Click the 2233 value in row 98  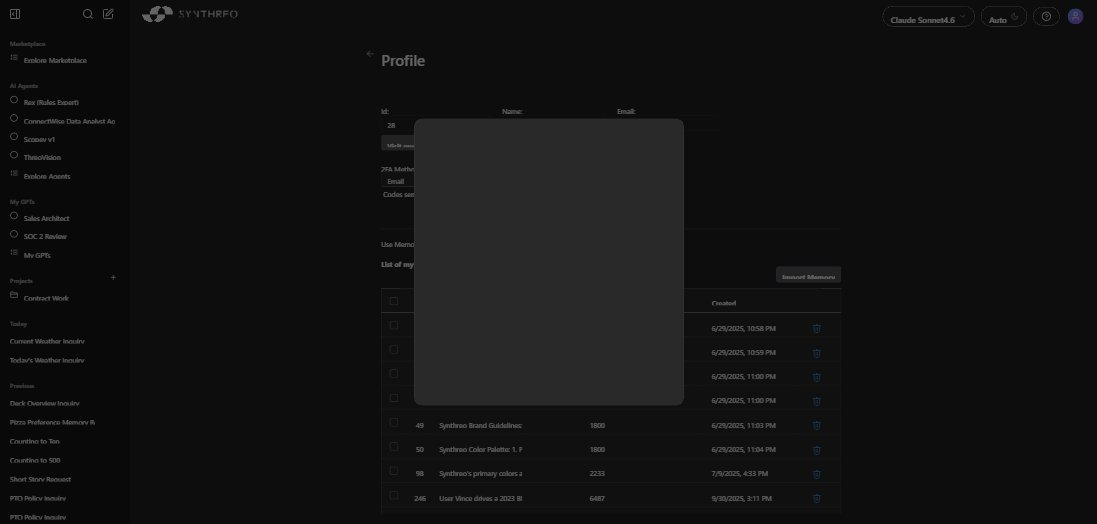[x=597, y=474]
